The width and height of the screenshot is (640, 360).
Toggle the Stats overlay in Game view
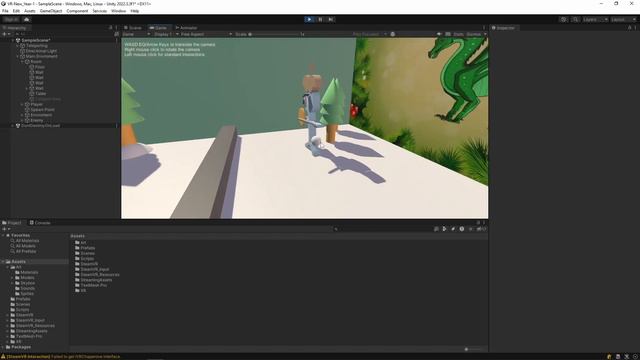click(x=458, y=34)
